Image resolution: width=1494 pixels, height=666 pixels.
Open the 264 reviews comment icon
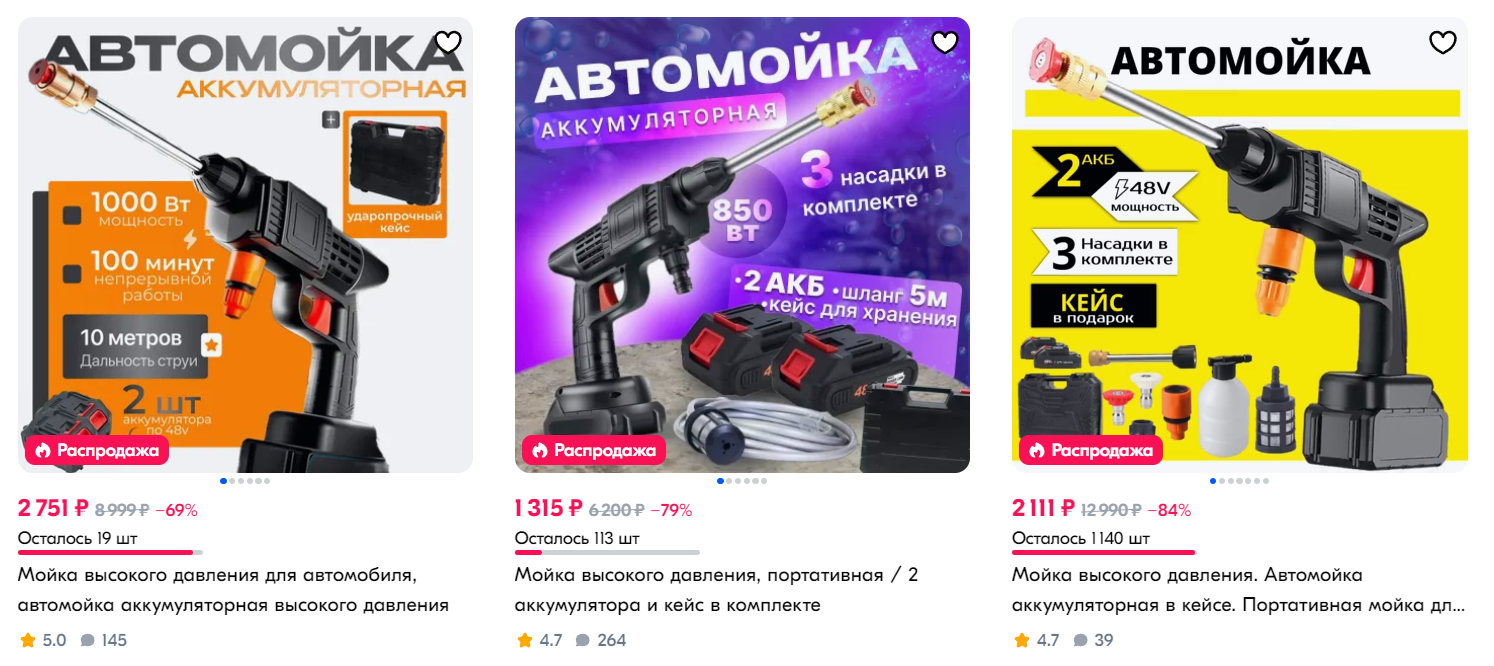coord(583,640)
